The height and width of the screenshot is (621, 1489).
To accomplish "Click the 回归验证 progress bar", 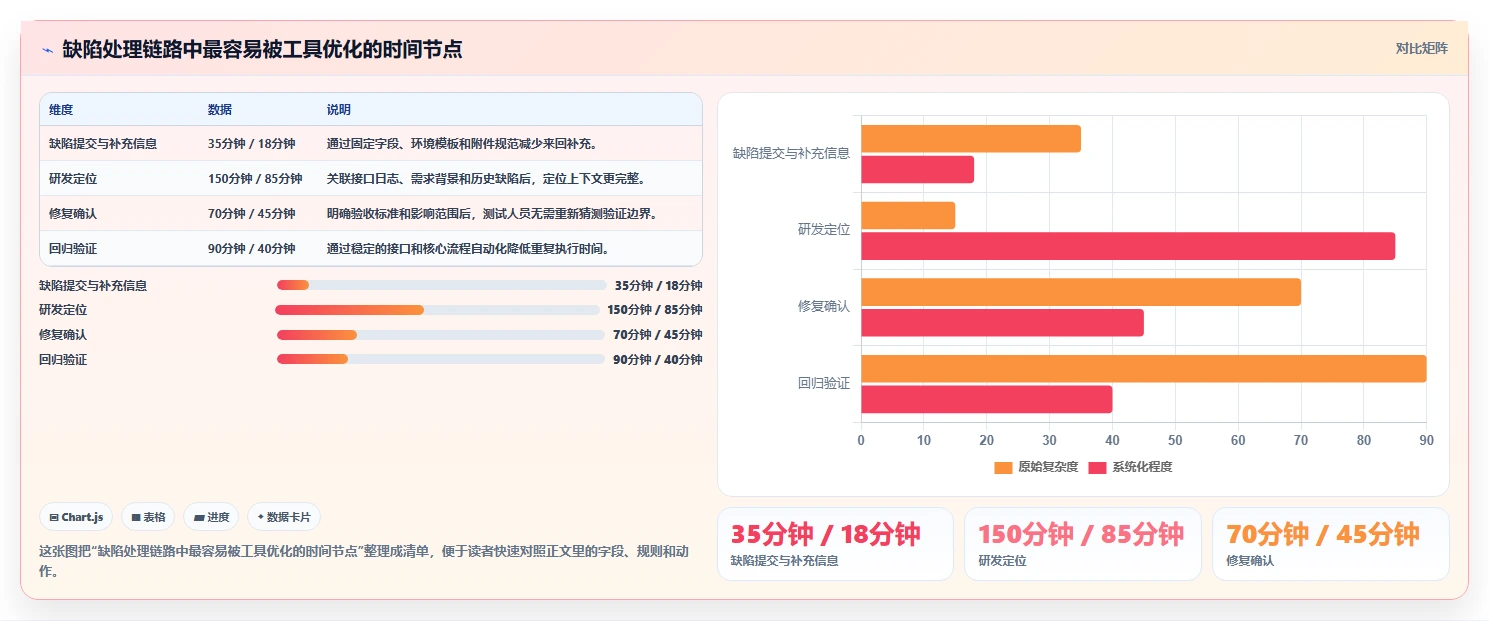I will (x=441, y=359).
